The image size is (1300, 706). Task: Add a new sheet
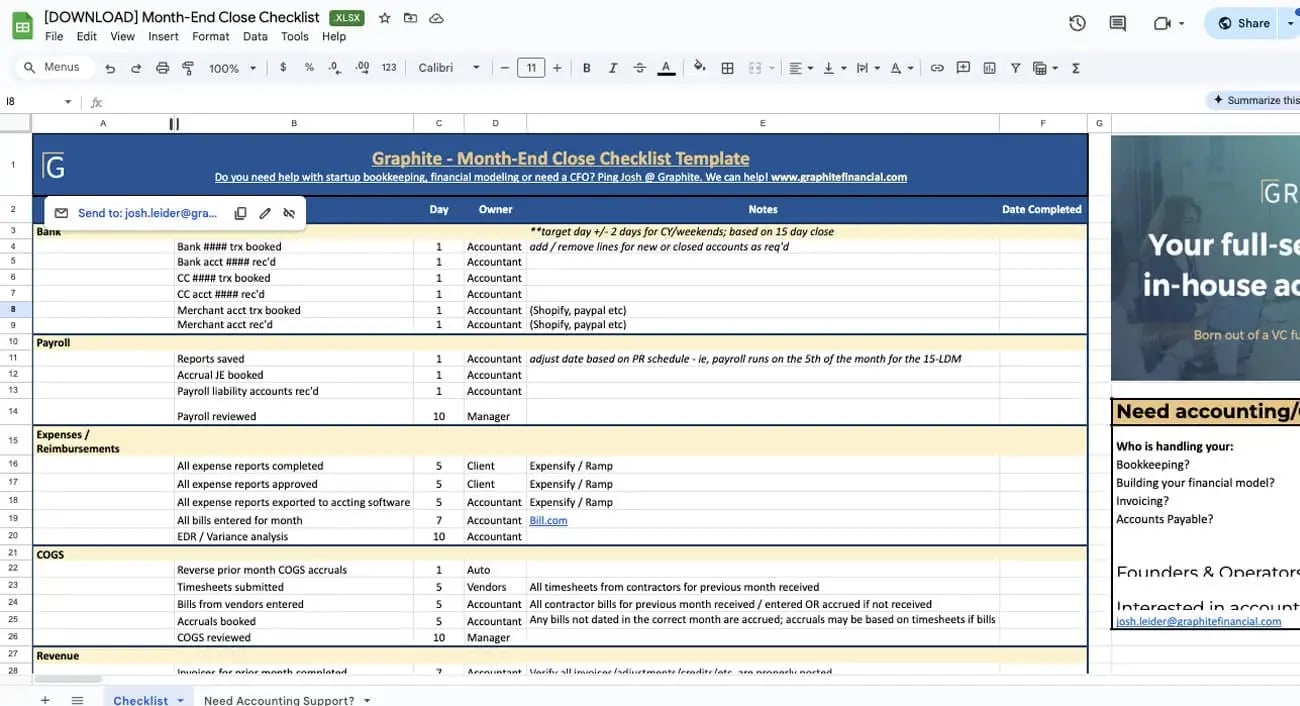pos(45,700)
